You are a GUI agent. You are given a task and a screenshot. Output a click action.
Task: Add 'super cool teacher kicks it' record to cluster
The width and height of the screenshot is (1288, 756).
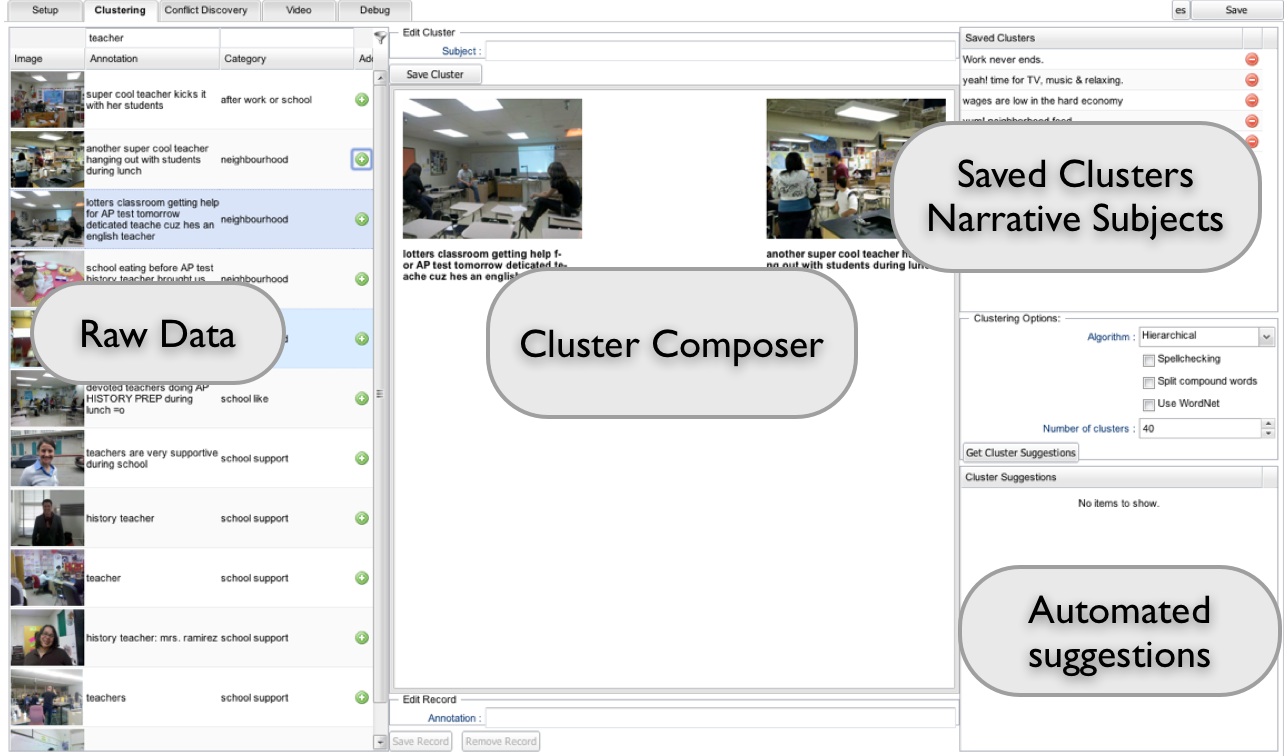(362, 100)
